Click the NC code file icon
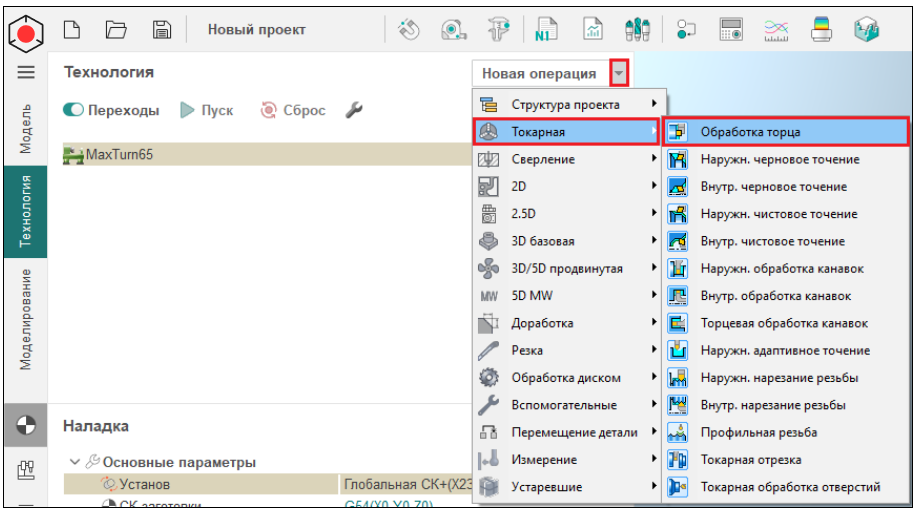 (x=547, y=30)
